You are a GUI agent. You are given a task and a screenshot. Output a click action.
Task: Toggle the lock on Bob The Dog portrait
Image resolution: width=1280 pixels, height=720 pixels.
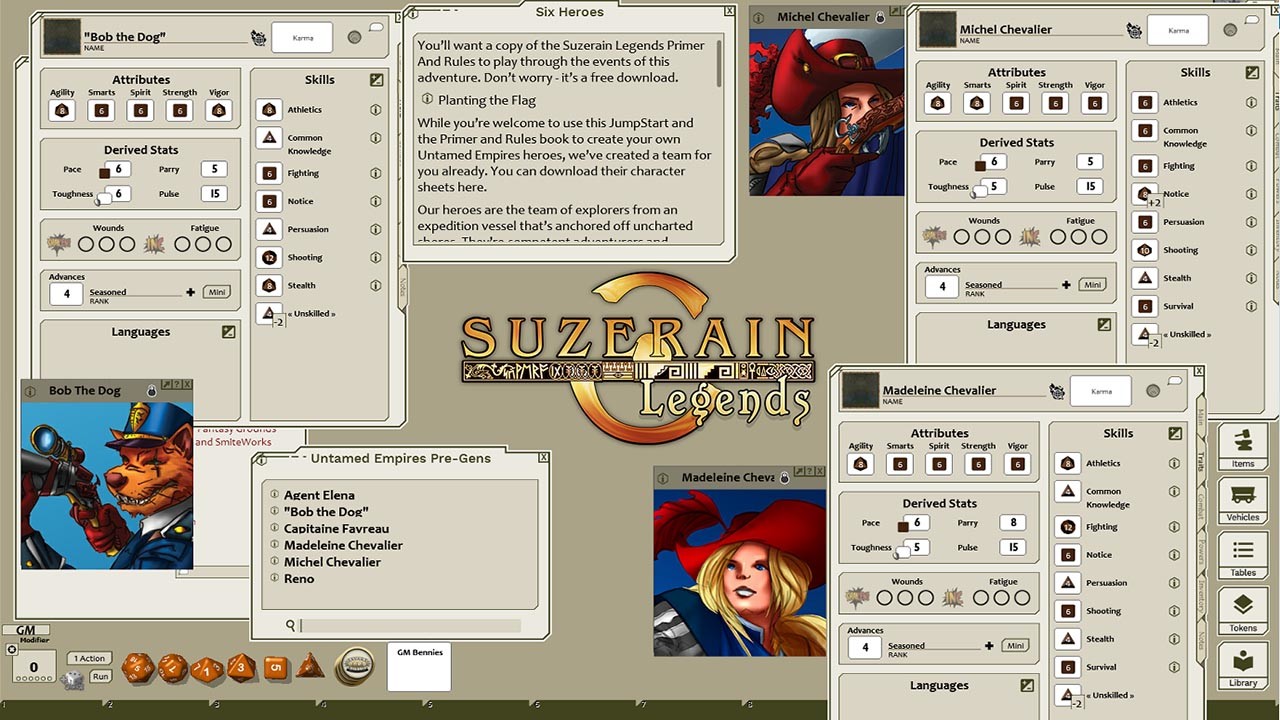[x=151, y=389]
